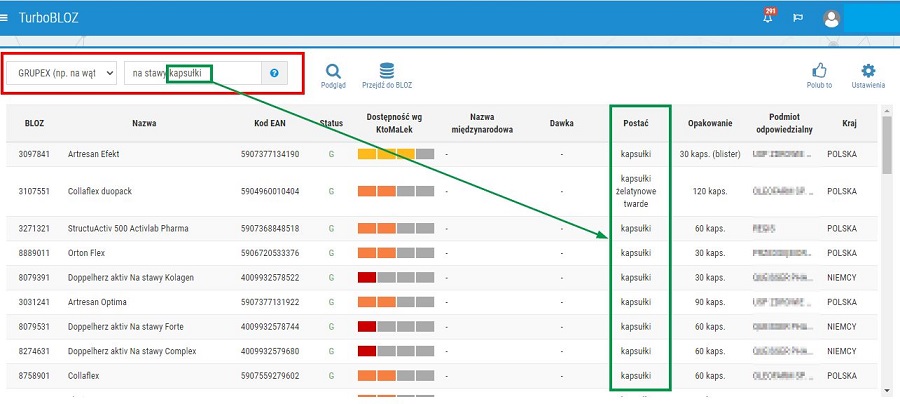Sort by Nazwa międzynarodowa column header
This screenshot has height=404, width=900.
(480, 123)
